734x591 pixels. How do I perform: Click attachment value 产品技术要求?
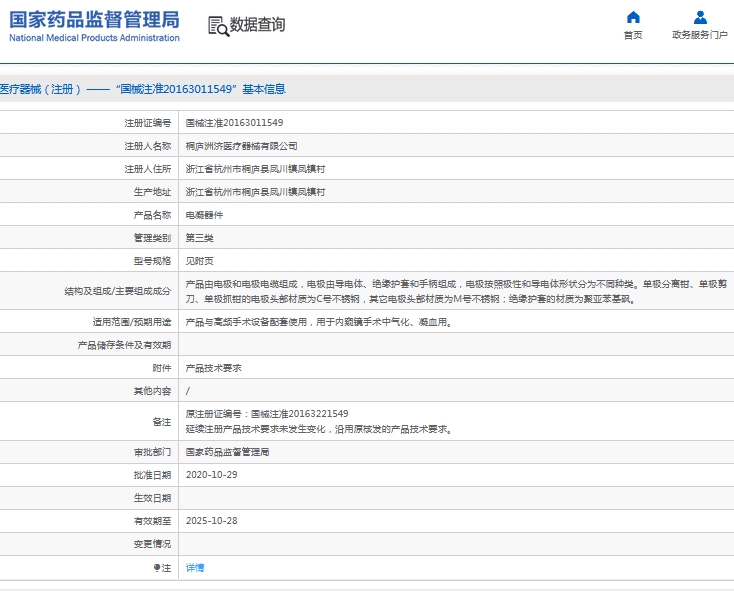[213, 368]
